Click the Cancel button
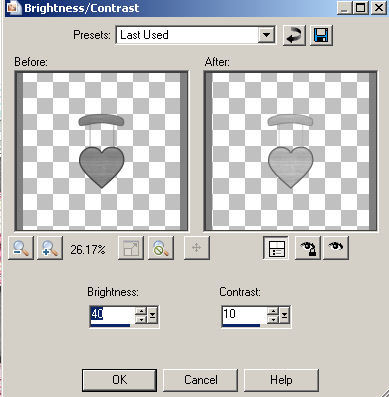Image resolution: width=389 pixels, height=397 pixels. [x=200, y=380]
